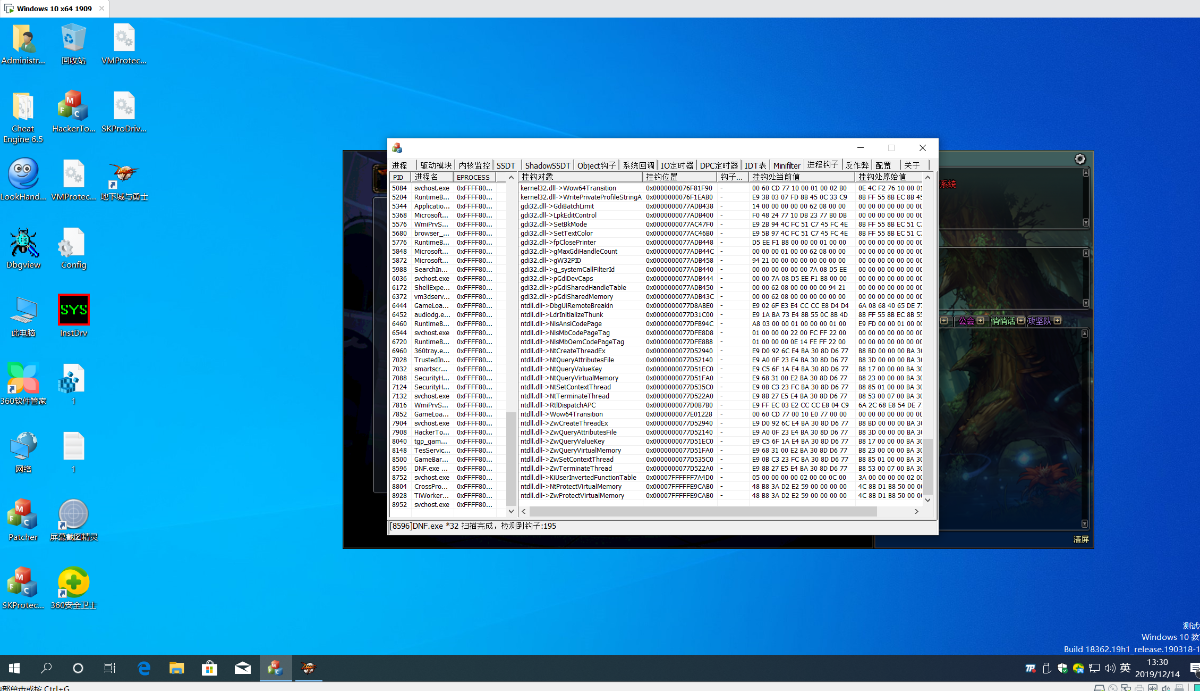Open the 关于 tab

point(912,165)
